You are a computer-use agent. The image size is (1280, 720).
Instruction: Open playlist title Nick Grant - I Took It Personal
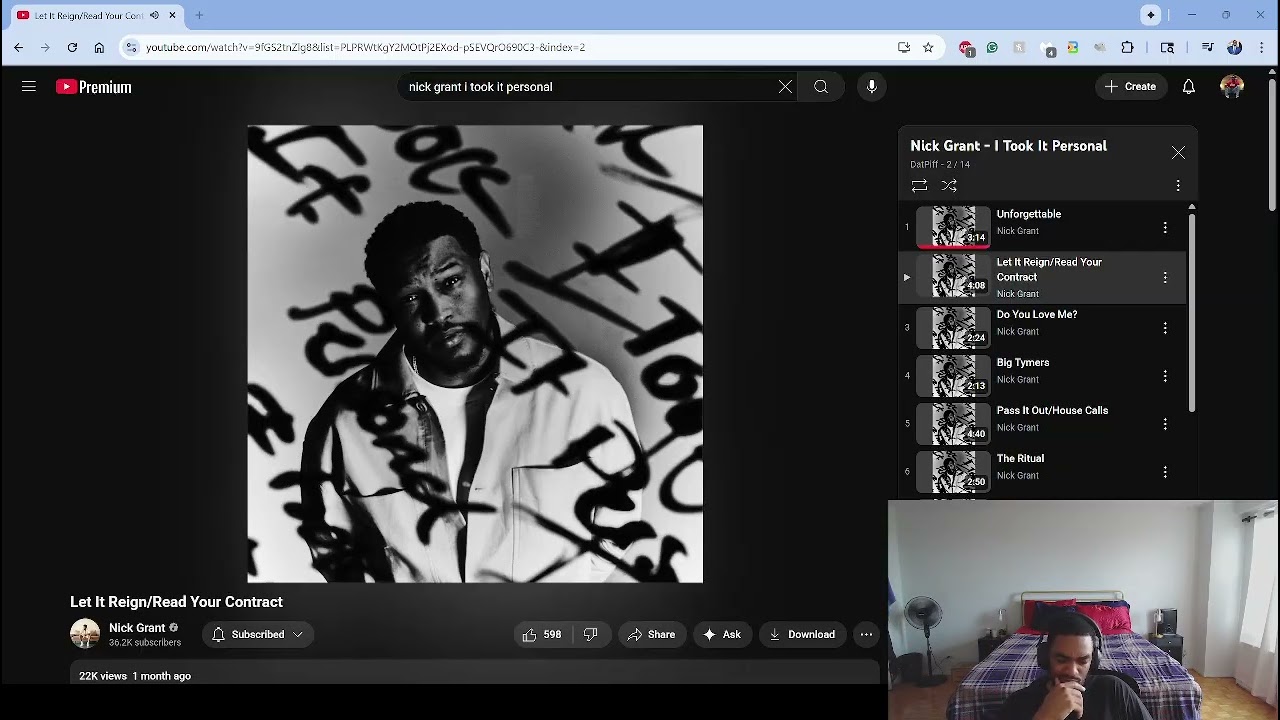tap(1008, 146)
